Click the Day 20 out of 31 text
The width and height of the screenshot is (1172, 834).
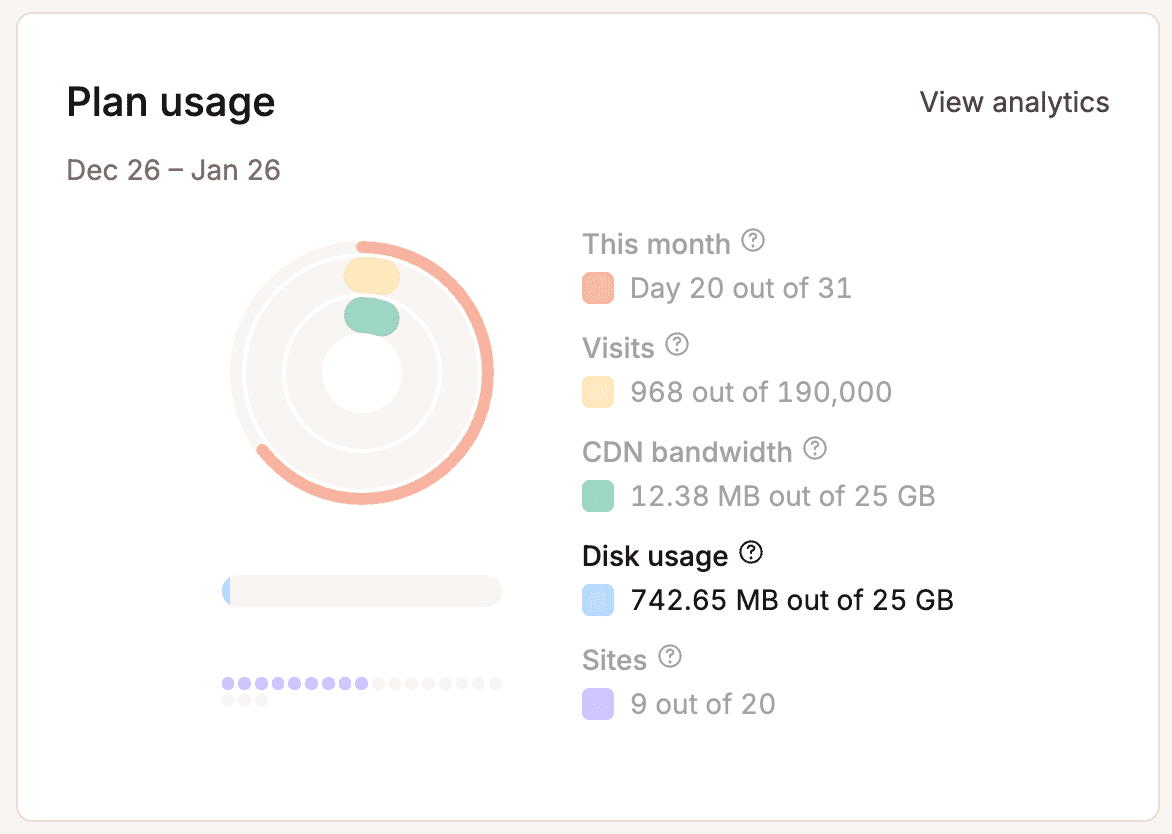[x=740, y=288]
